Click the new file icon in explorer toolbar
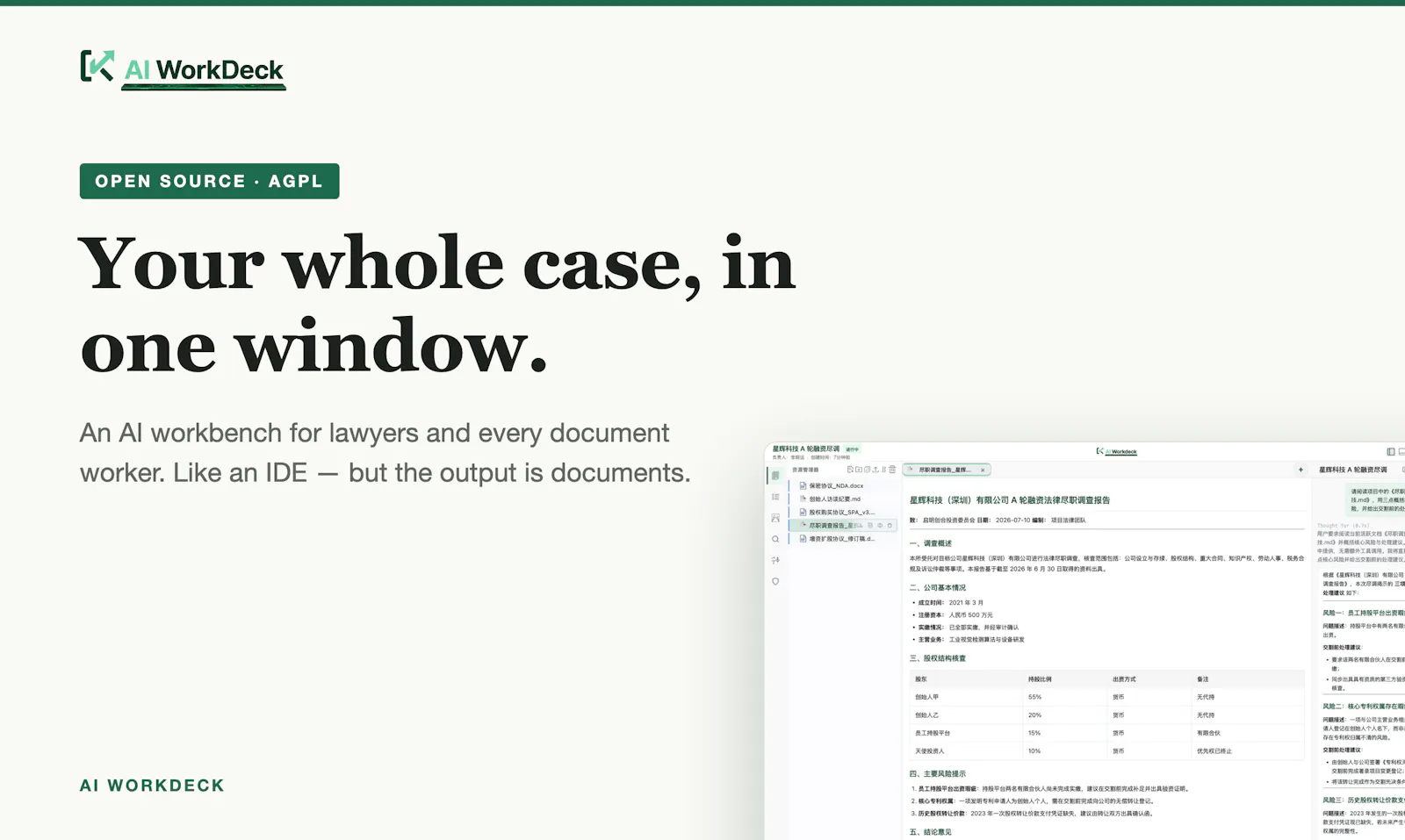This screenshot has width=1405, height=840. click(x=850, y=470)
